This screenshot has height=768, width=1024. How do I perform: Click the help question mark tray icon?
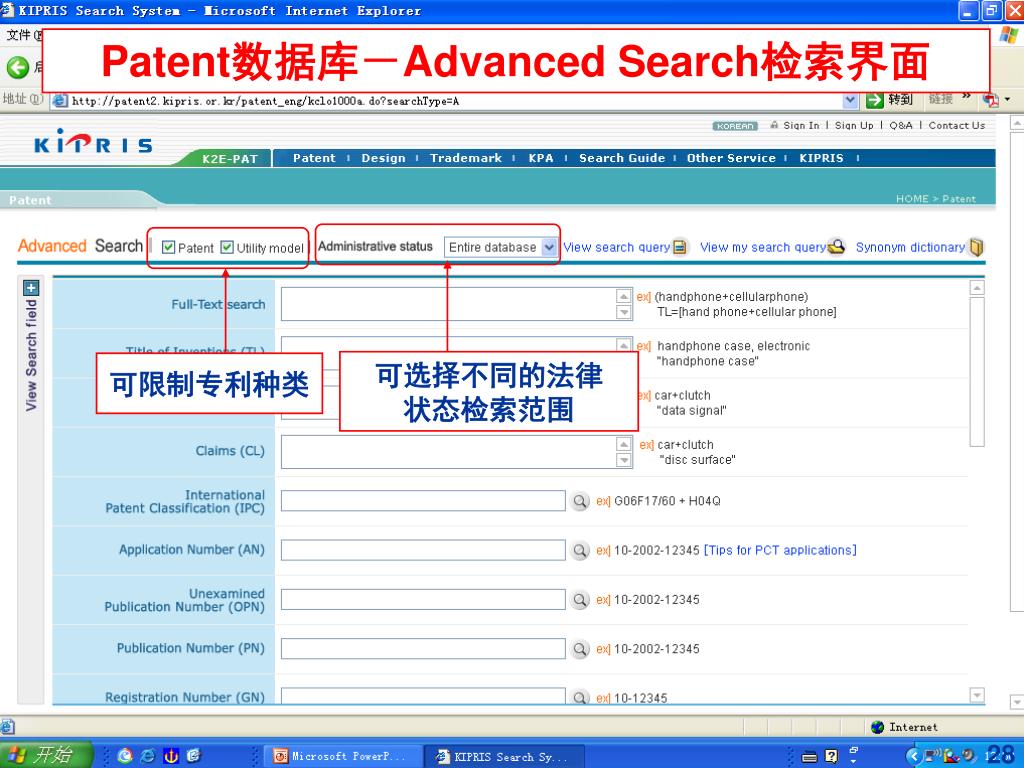pos(831,756)
